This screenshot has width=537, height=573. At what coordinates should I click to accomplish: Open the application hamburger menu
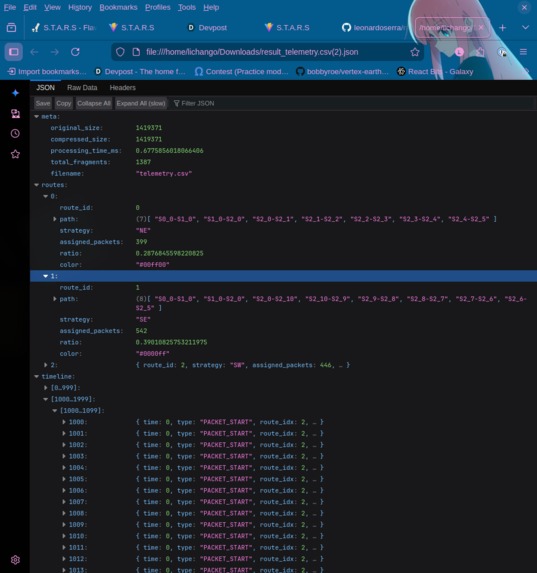pos(523,52)
